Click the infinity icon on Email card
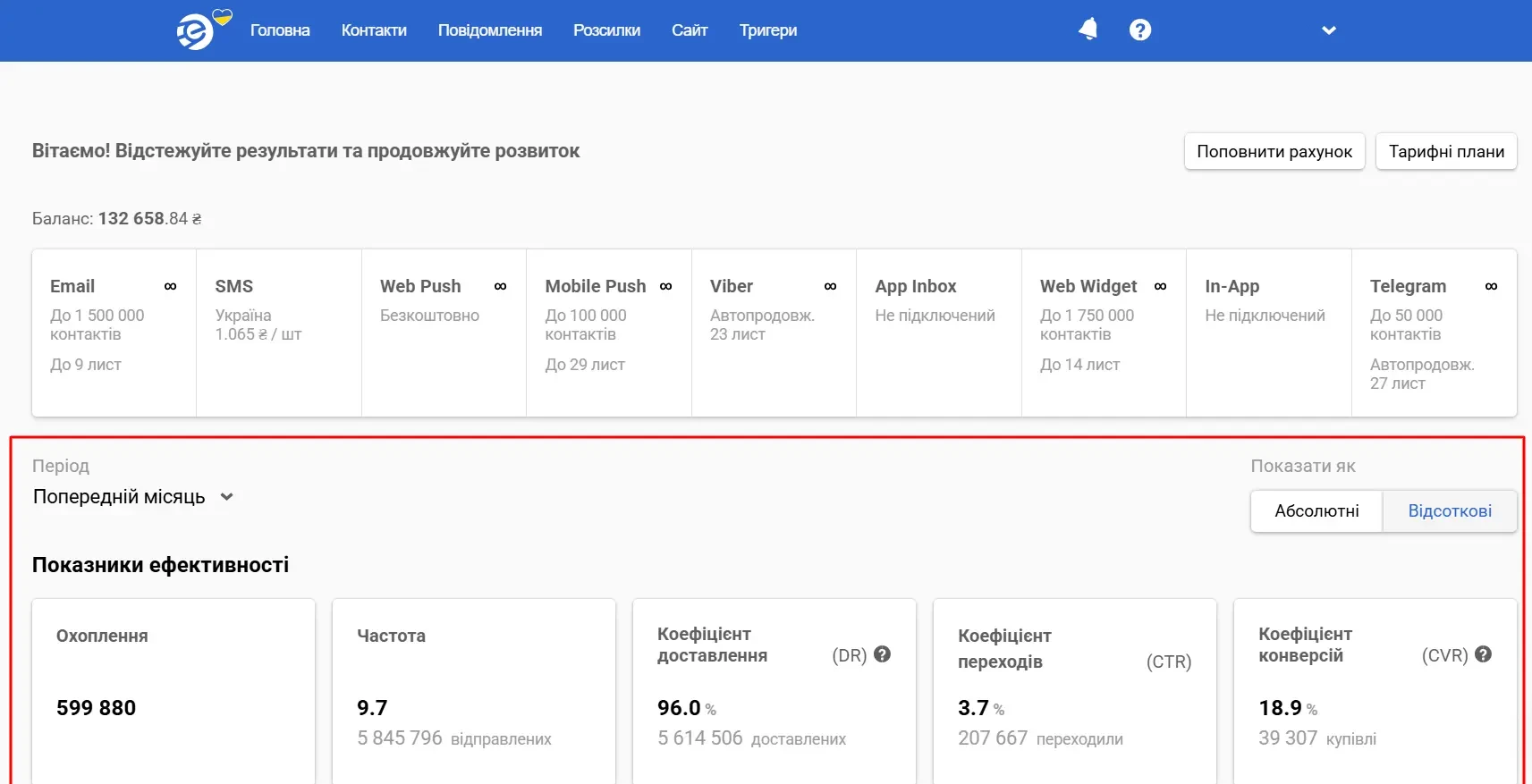 (x=170, y=287)
